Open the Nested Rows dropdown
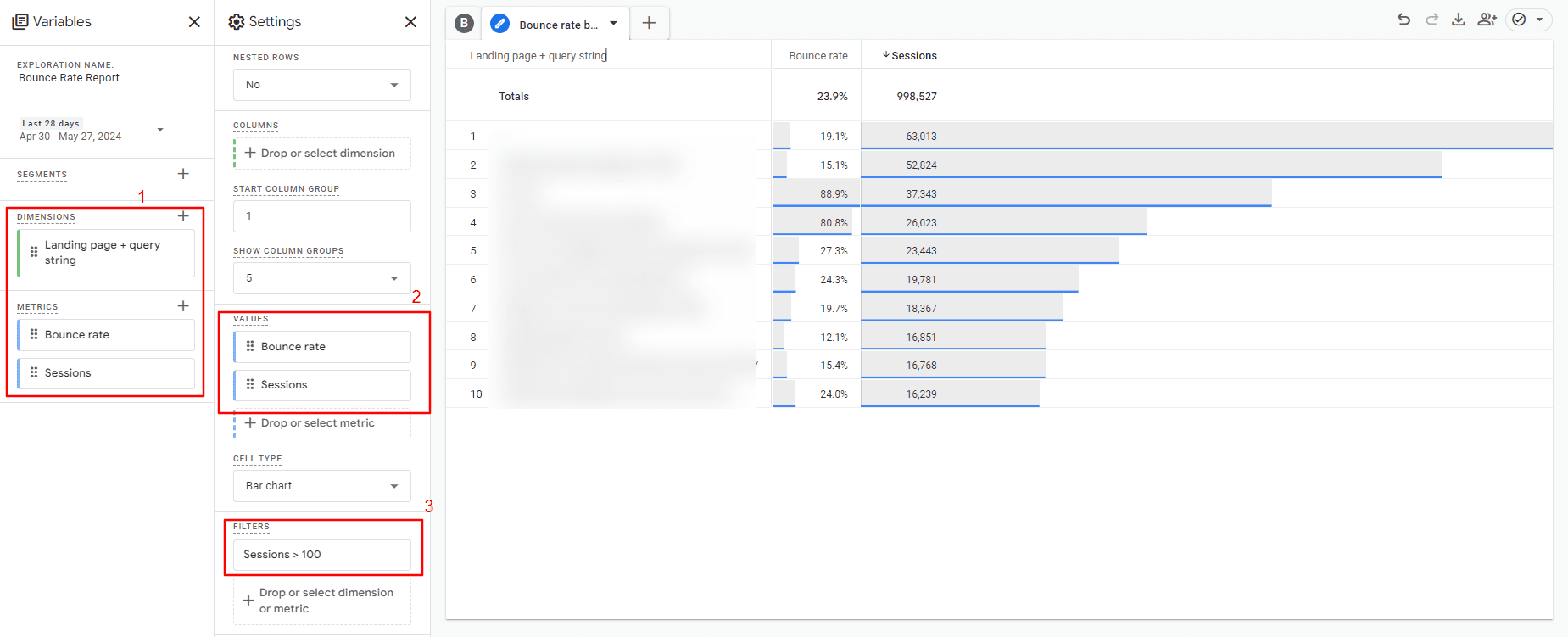The width and height of the screenshot is (1568, 637). tap(322, 85)
